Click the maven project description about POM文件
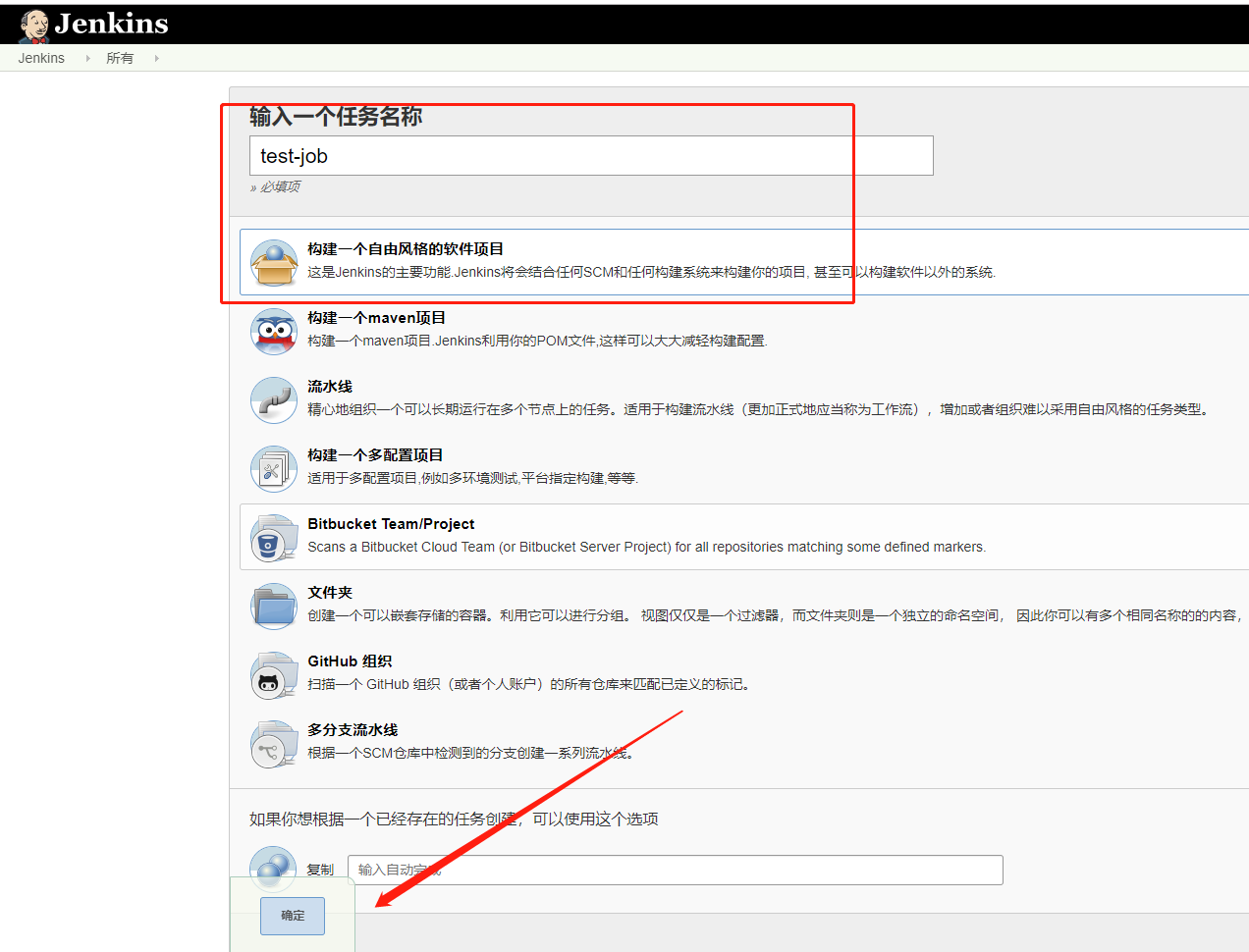This screenshot has width=1249, height=952. 537,341
